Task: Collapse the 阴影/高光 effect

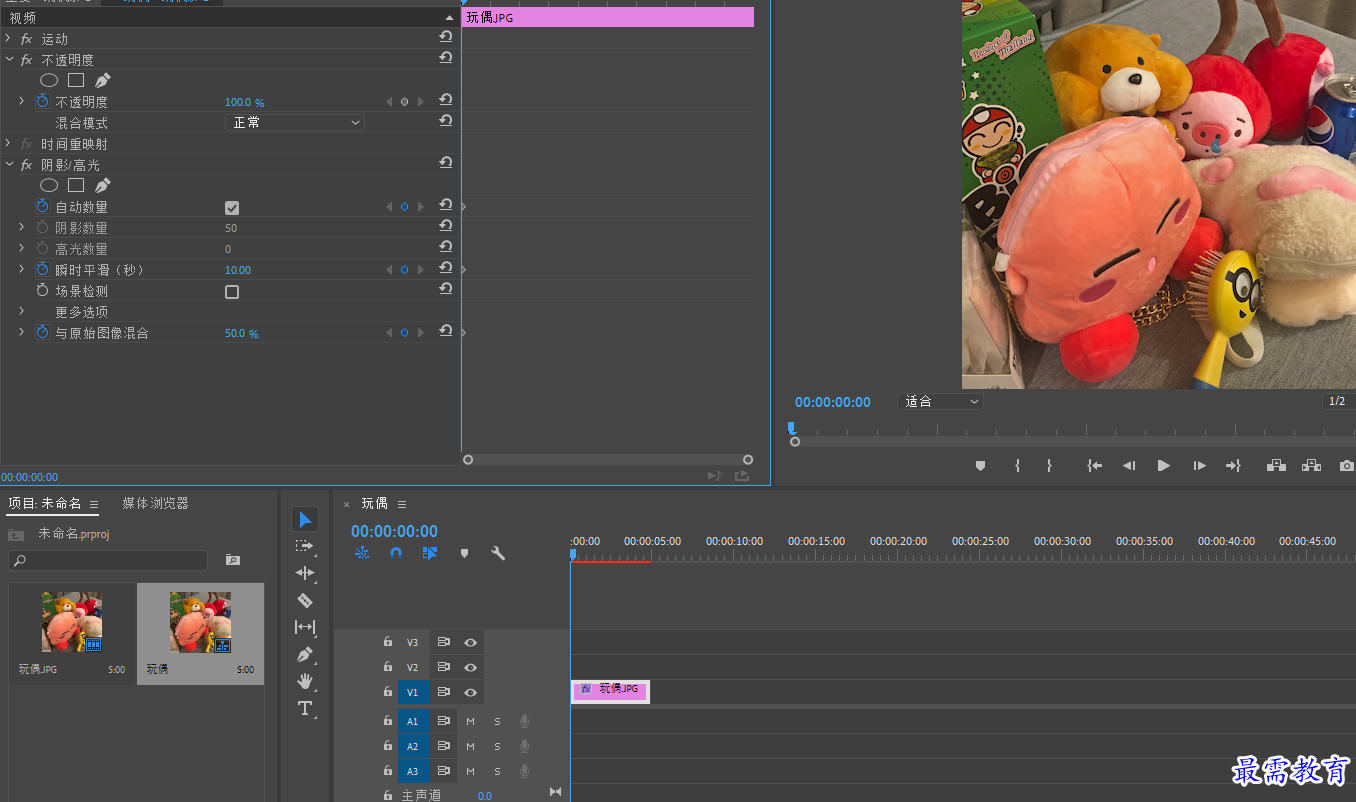Action: point(8,165)
